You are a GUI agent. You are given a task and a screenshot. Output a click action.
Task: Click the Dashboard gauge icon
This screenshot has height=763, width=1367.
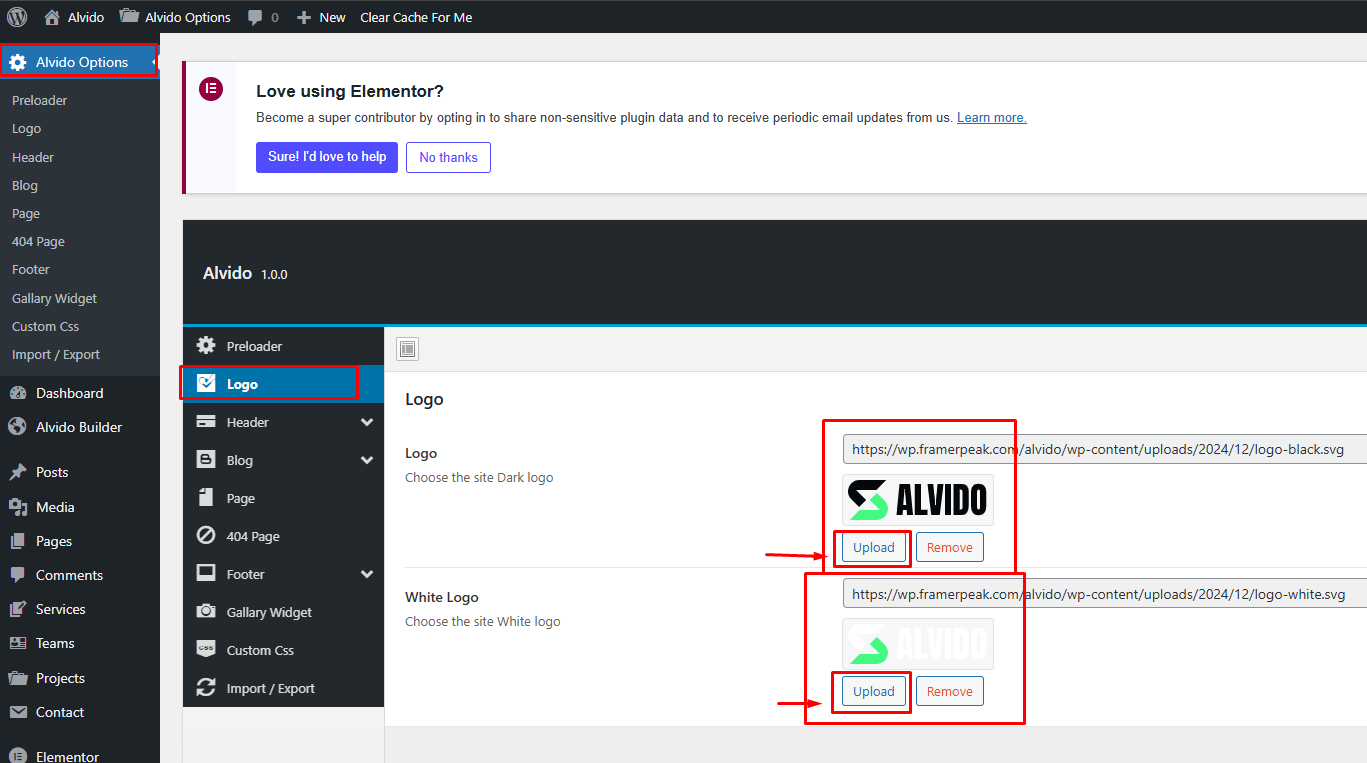tap(17, 393)
